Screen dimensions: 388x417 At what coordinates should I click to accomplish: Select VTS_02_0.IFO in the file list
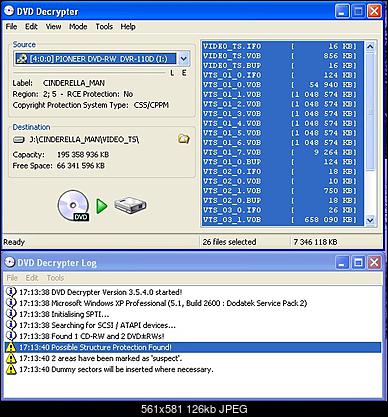[282, 172]
